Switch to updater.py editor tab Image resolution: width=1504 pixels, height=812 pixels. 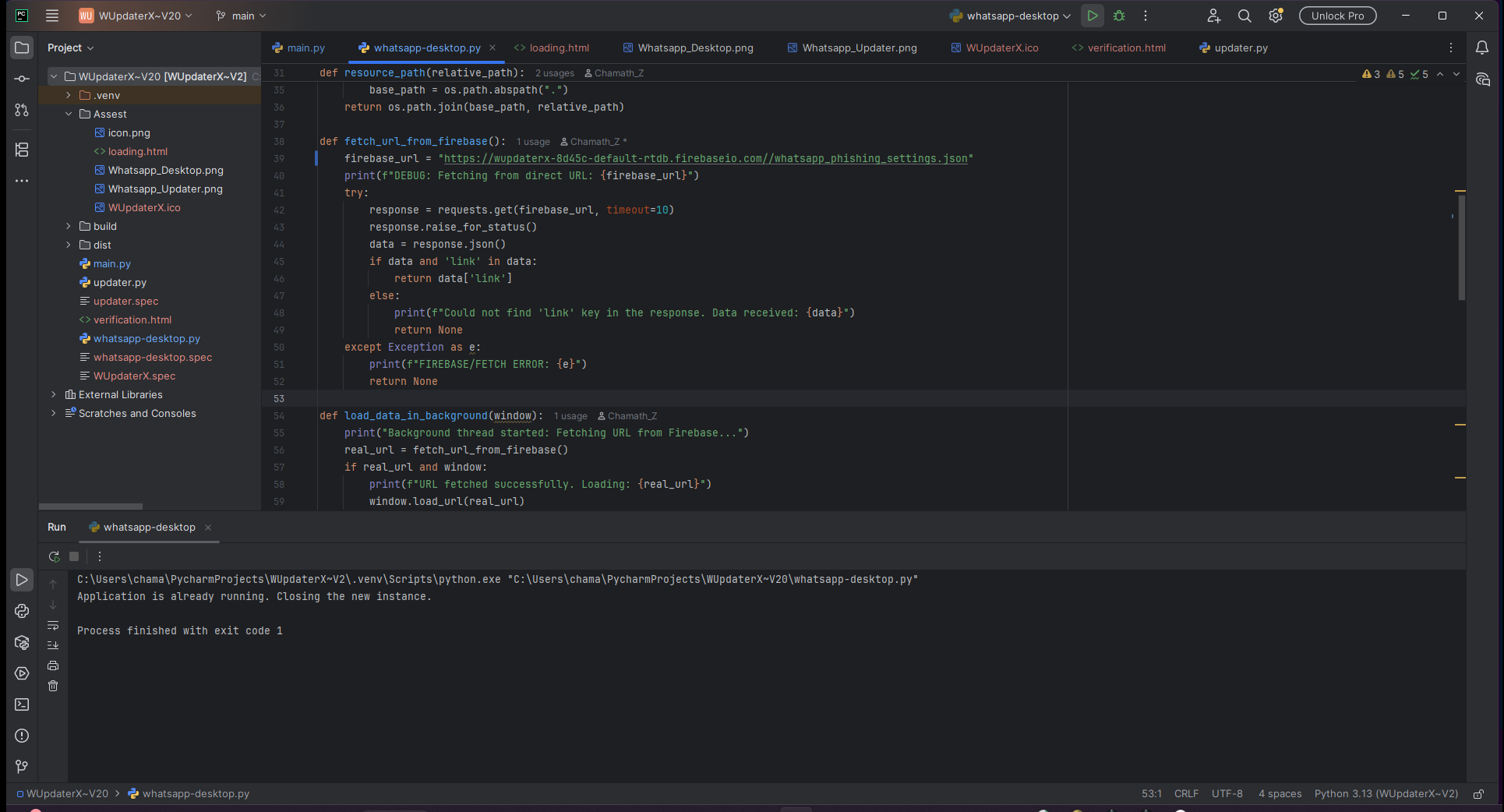pyautogui.click(x=1234, y=48)
